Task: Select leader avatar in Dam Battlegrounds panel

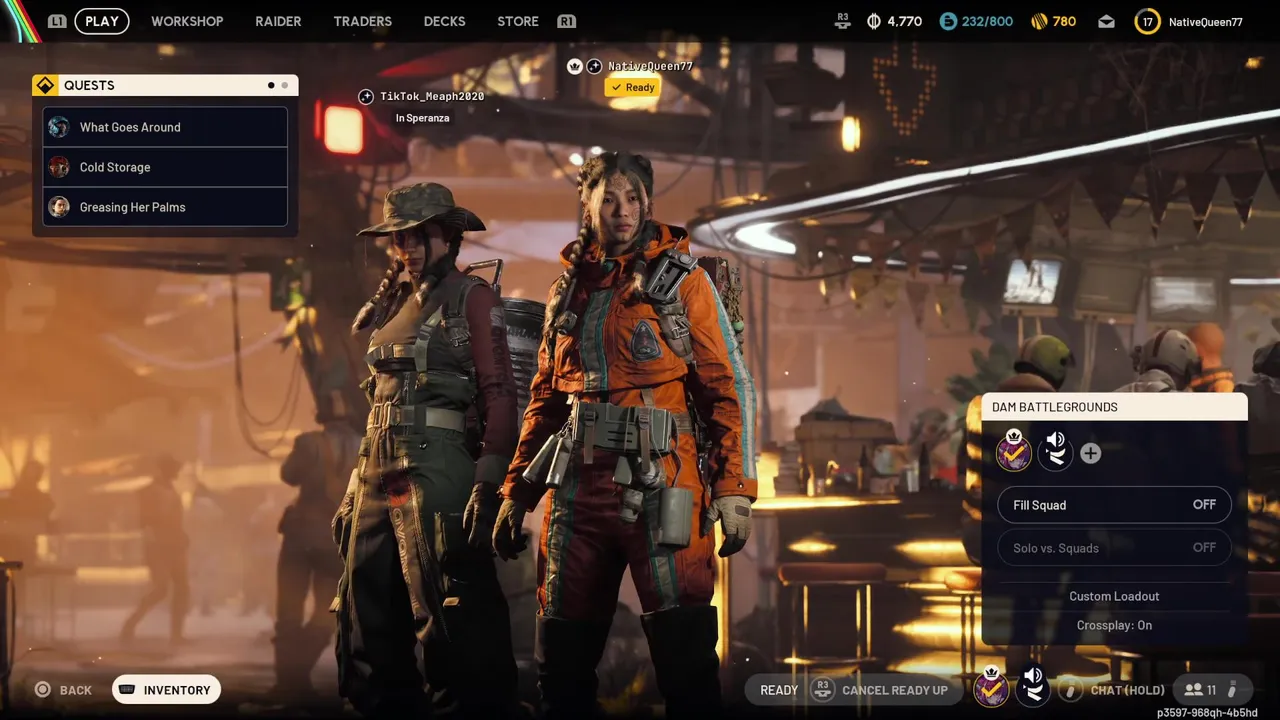Action: pyautogui.click(x=1015, y=453)
